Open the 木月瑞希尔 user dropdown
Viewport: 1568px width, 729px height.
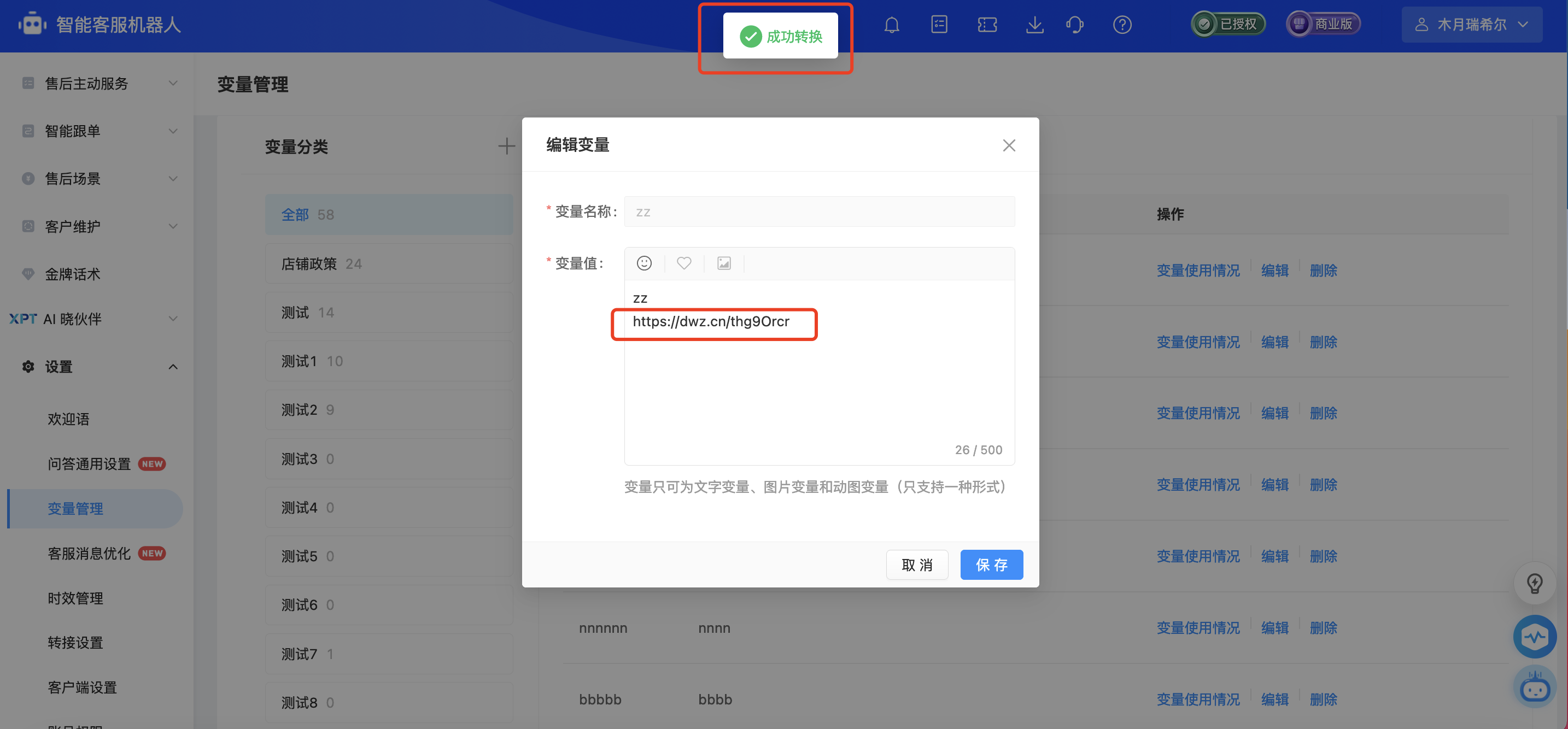(x=1471, y=25)
